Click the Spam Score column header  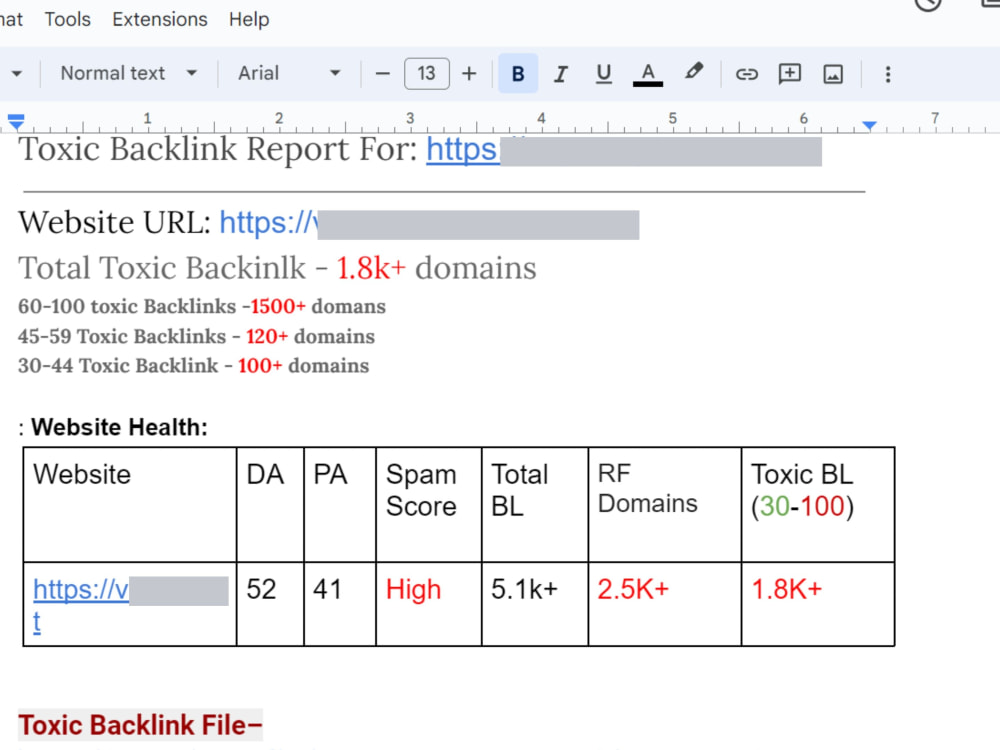429,504
